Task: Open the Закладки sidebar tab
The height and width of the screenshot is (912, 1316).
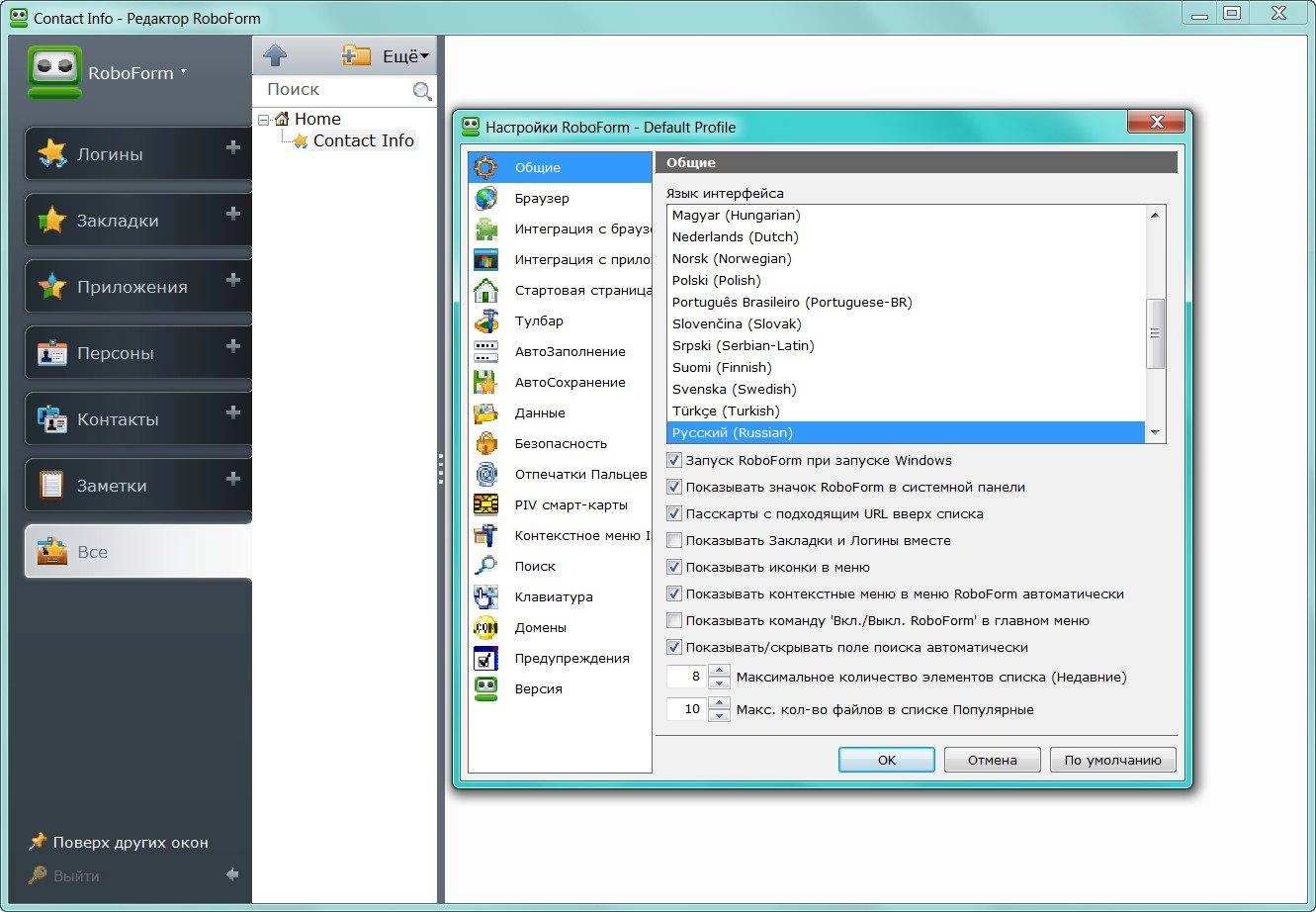Action: coord(137,221)
